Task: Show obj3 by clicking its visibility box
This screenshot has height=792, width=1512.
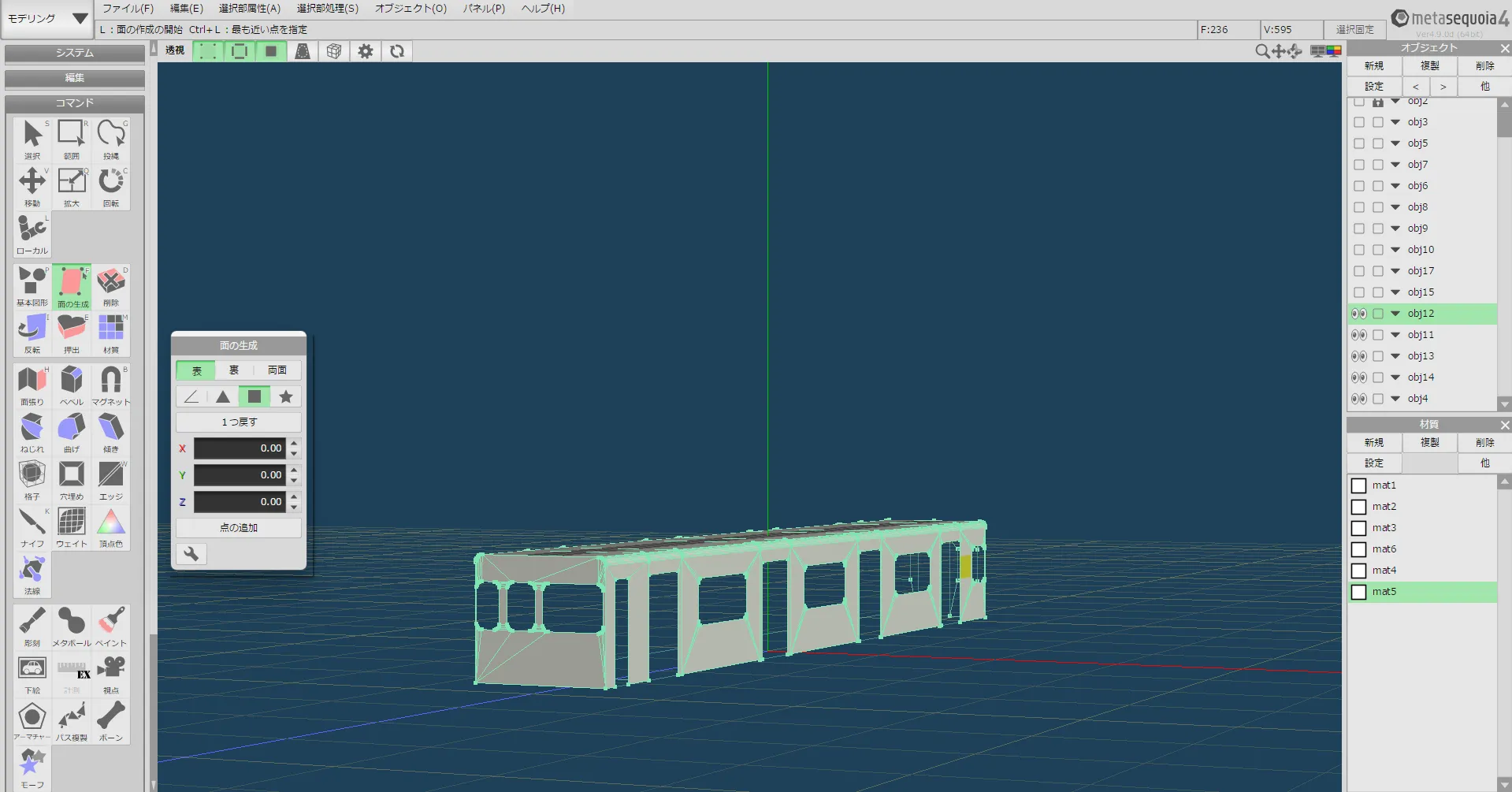Action: click(x=1359, y=122)
